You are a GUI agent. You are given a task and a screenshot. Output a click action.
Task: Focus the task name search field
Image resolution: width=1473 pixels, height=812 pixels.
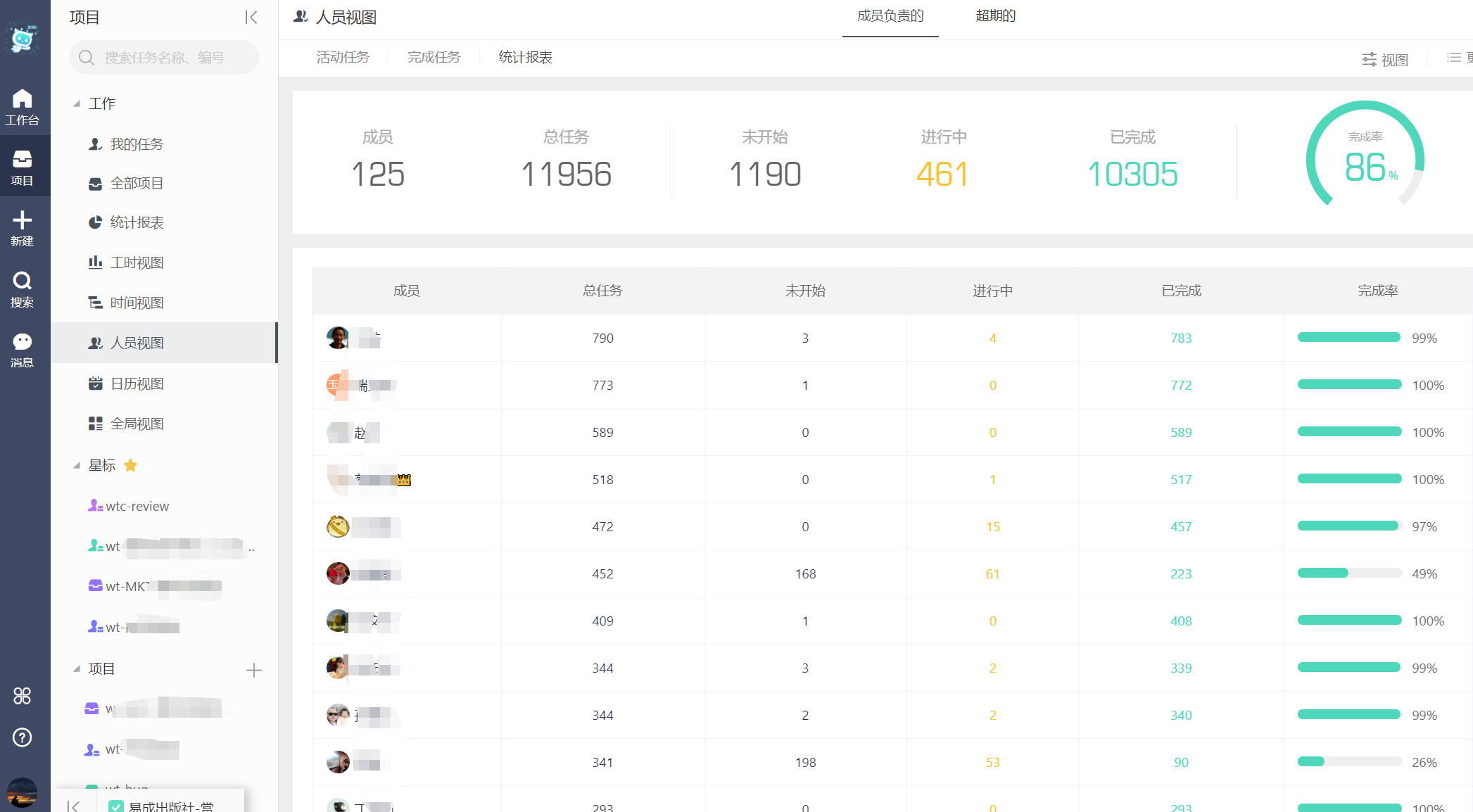click(x=164, y=57)
